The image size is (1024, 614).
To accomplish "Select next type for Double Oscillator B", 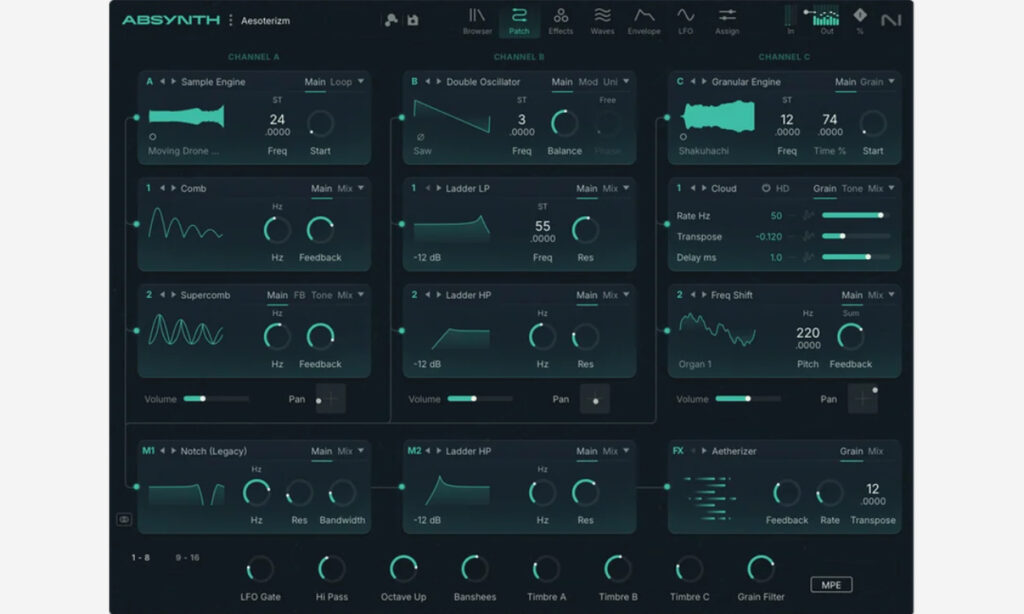I will [x=438, y=82].
